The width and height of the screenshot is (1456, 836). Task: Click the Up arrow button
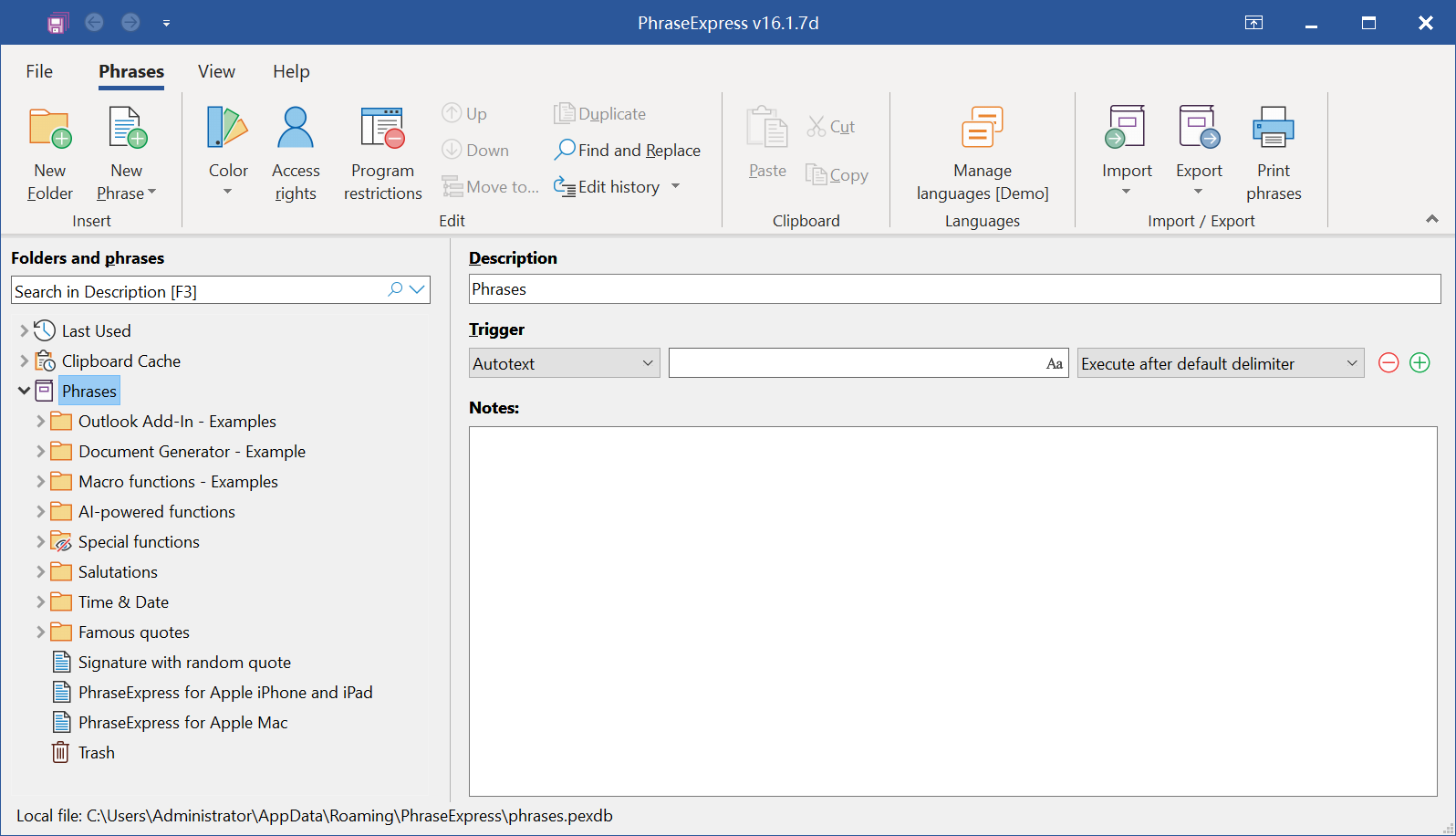coord(464,113)
